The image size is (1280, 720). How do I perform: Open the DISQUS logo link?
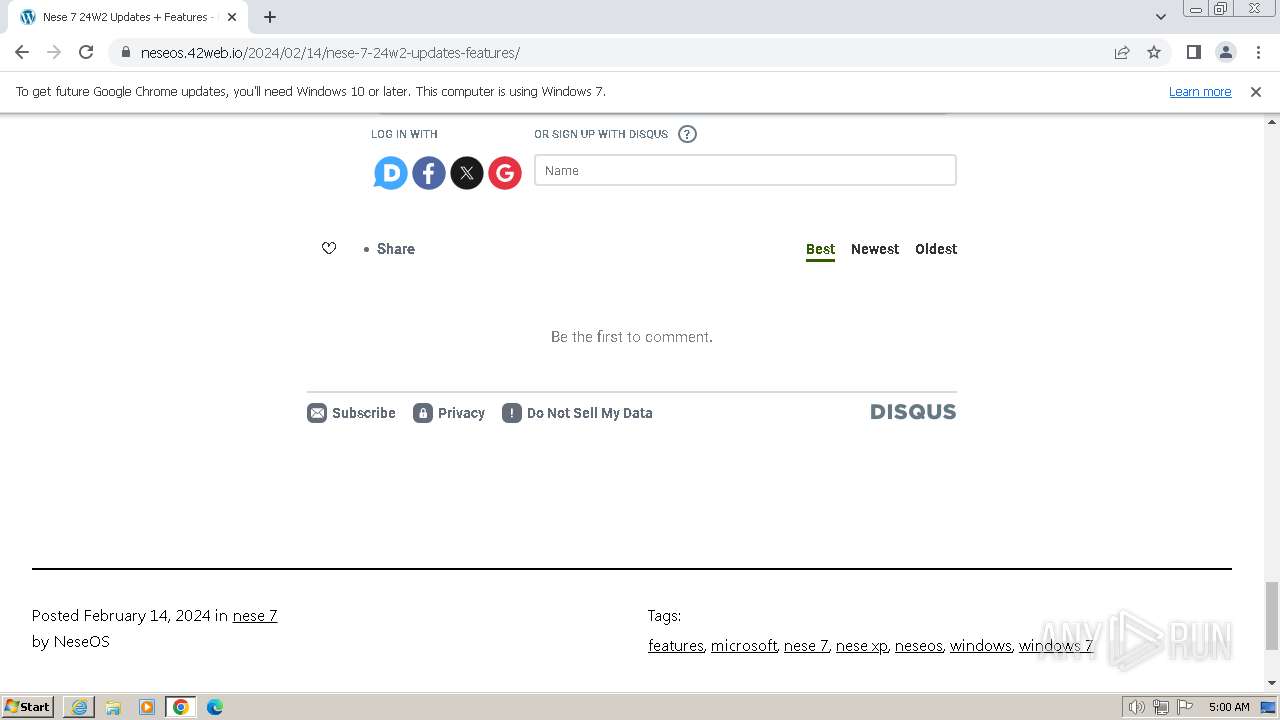tap(913, 412)
